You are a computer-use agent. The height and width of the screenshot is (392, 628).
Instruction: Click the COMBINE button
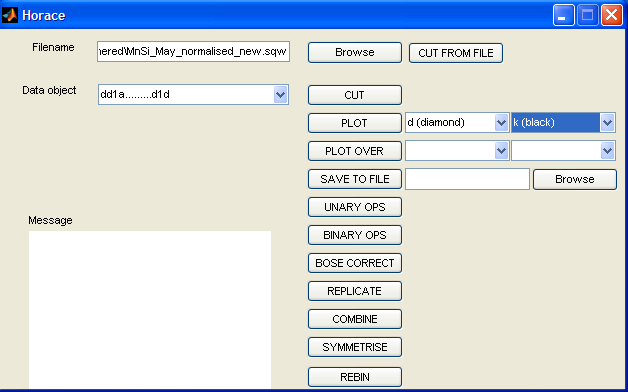(x=354, y=319)
